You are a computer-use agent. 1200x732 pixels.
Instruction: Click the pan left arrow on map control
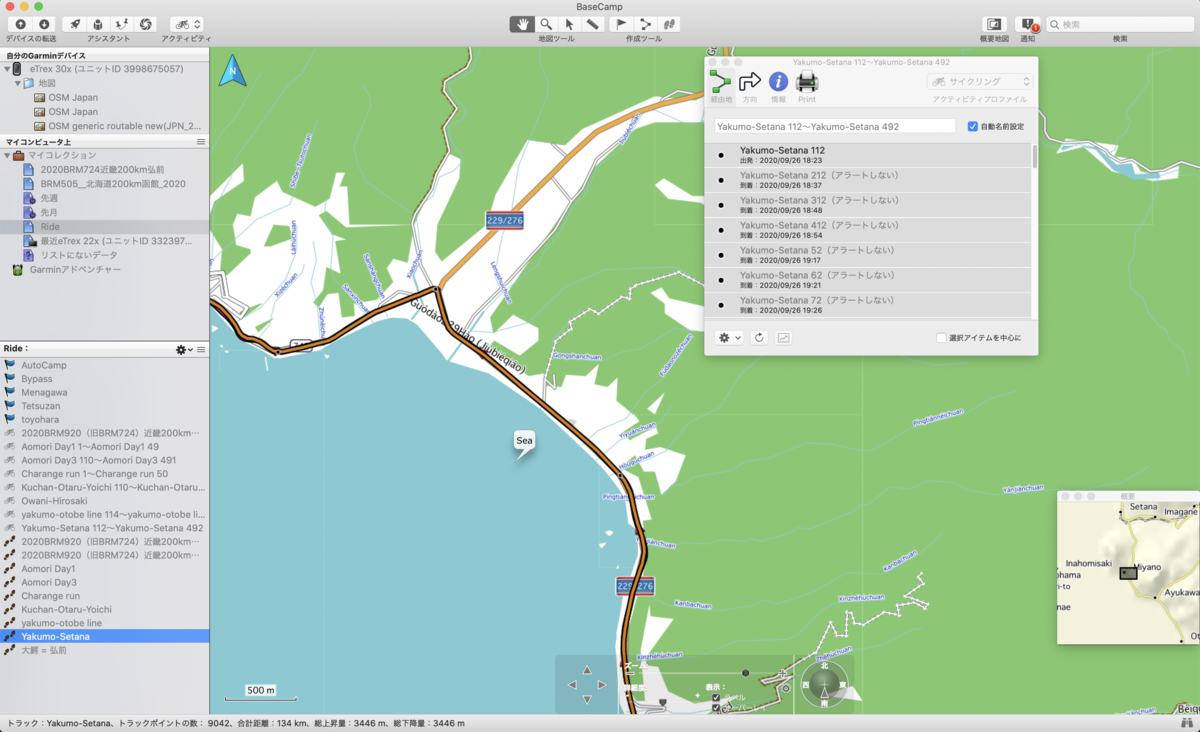click(572, 684)
